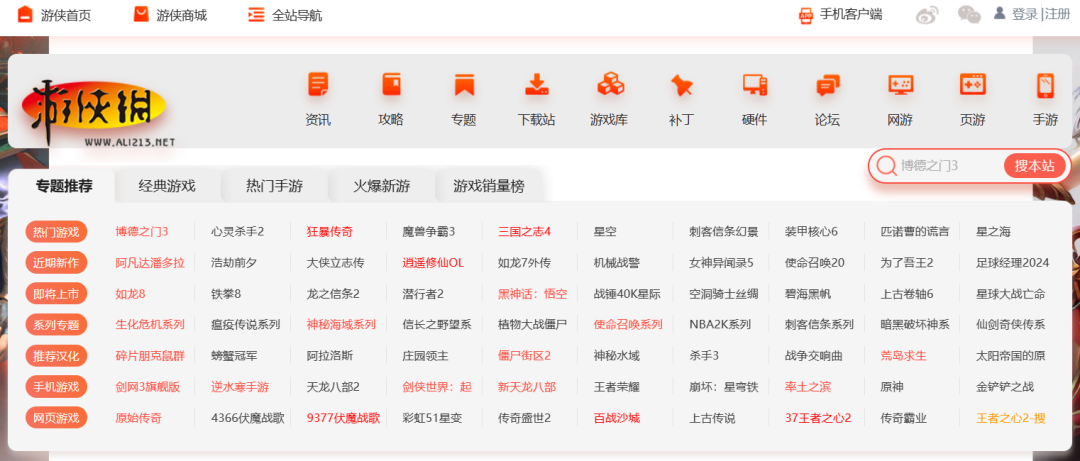Open the 页游 gamepad icon
Image resolution: width=1080 pixels, height=461 pixels.
(973, 85)
